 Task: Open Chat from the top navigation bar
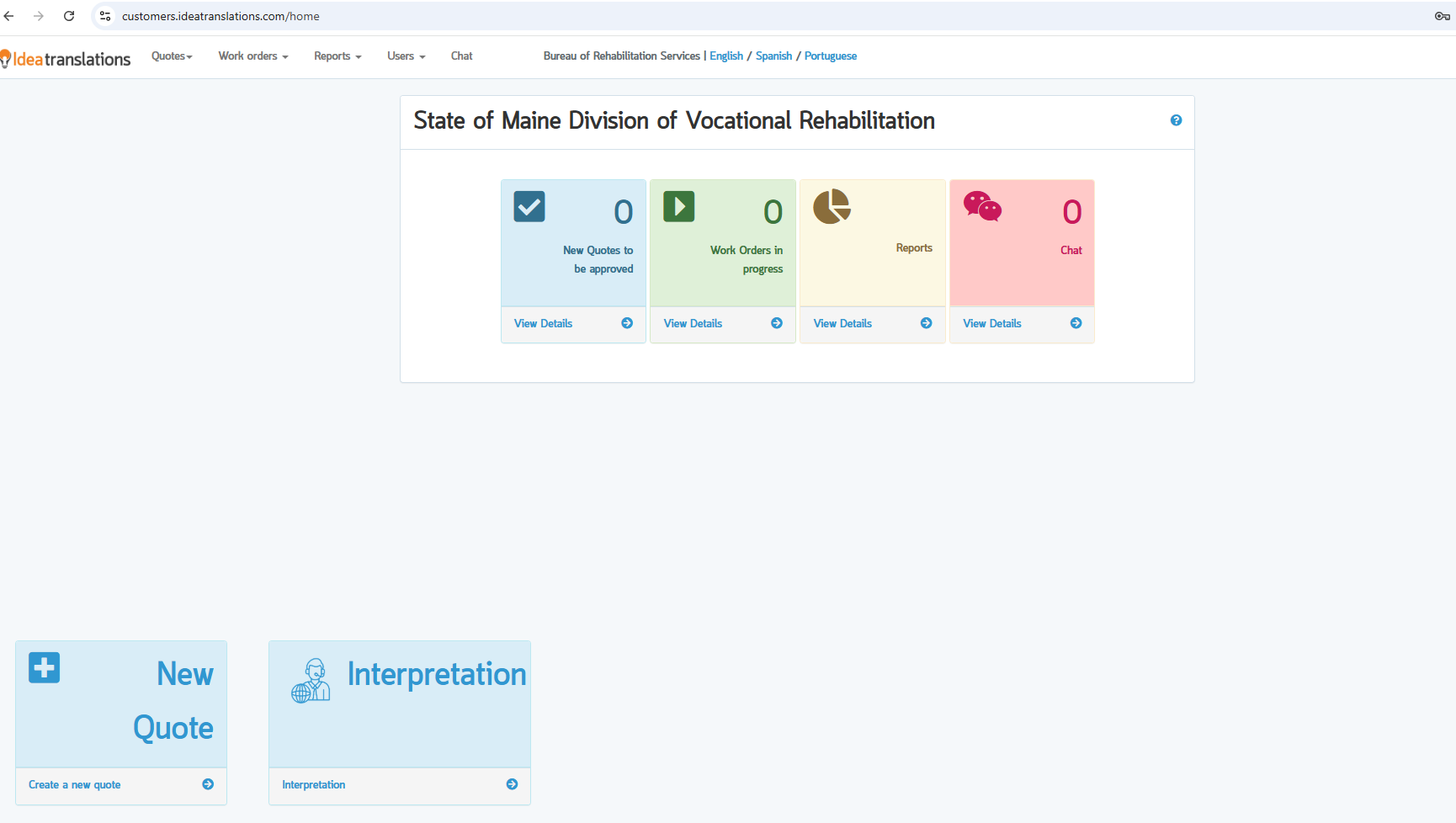(x=461, y=56)
